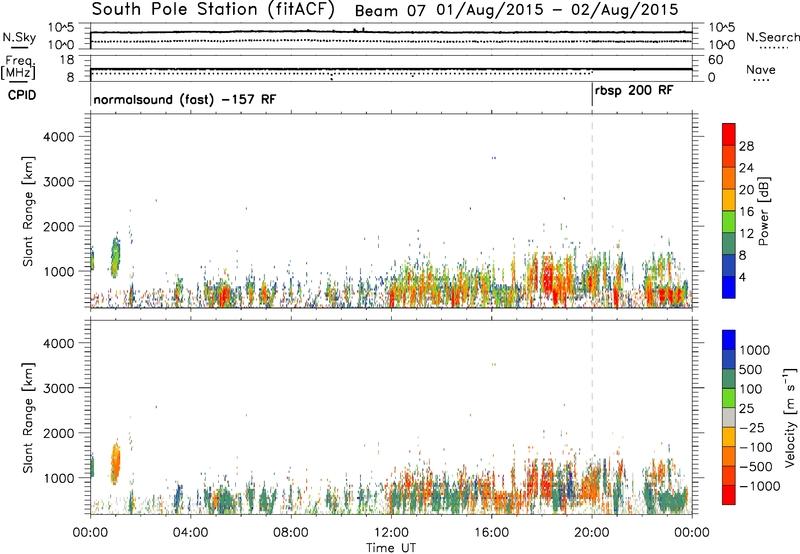Click the Slant Range [km] label of the Velocity panel

click(28, 418)
